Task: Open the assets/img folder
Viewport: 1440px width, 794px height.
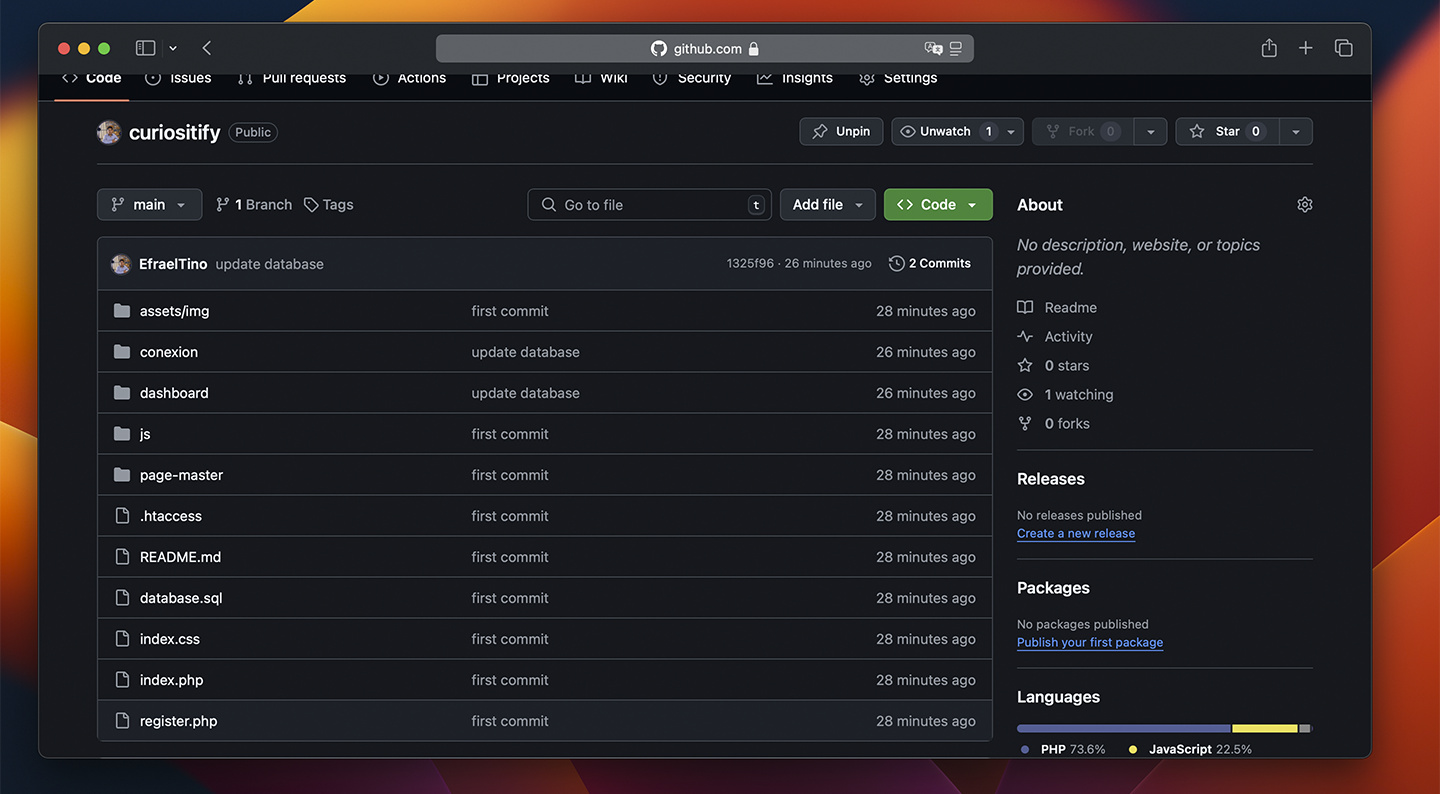Action: point(175,311)
